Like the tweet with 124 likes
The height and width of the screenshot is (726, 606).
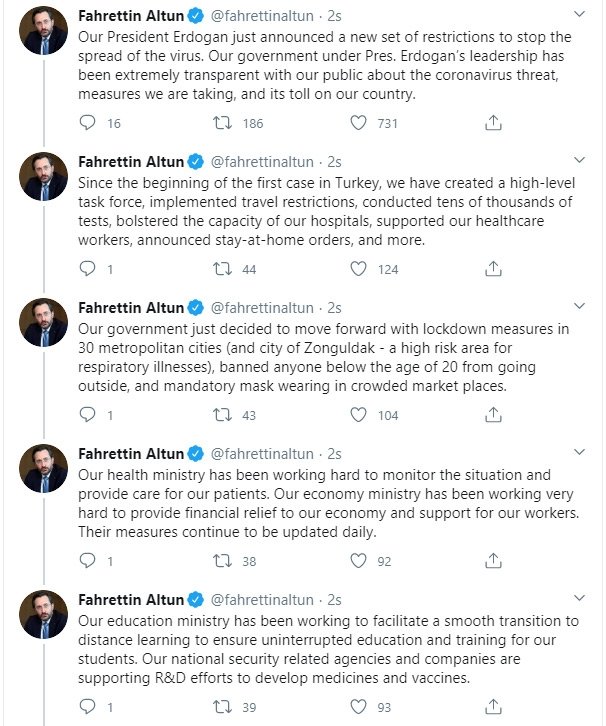click(x=358, y=269)
